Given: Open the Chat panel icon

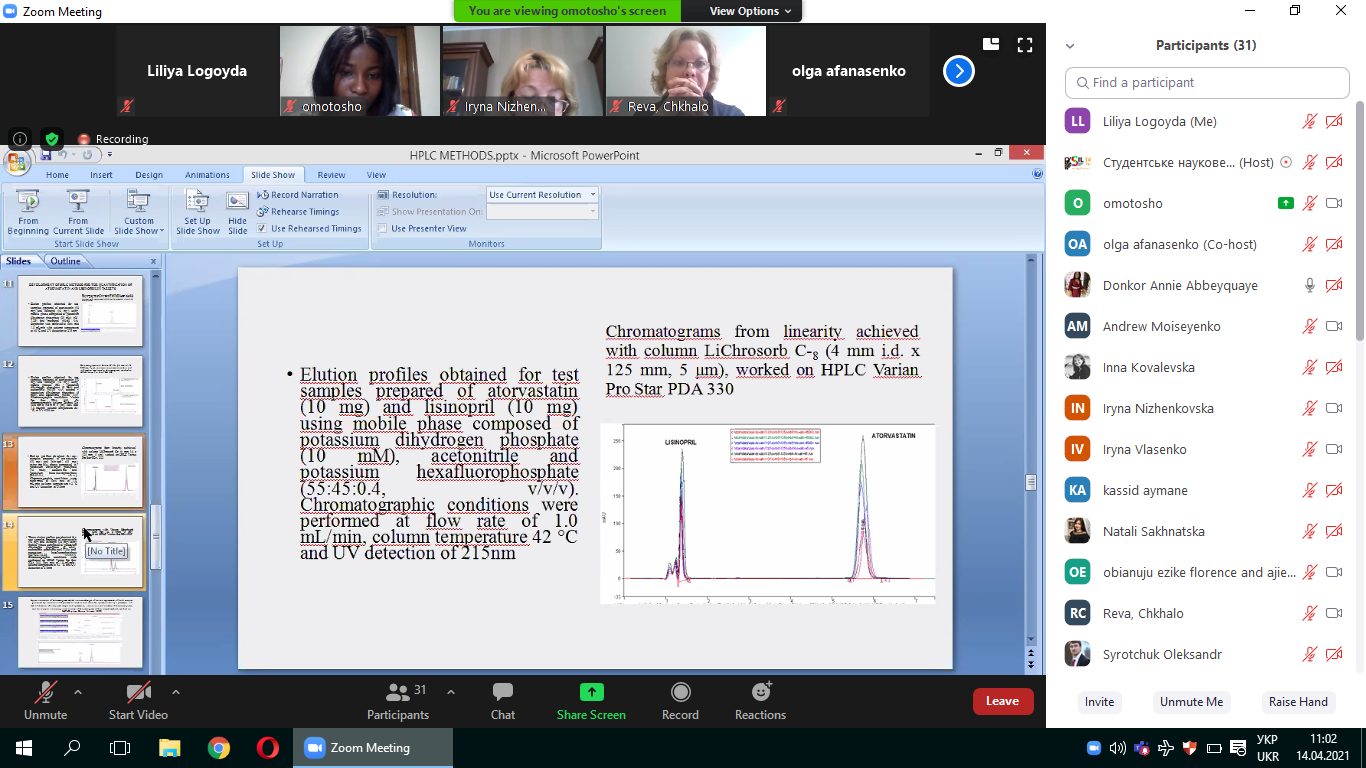Looking at the screenshot, I should [502, 692].
